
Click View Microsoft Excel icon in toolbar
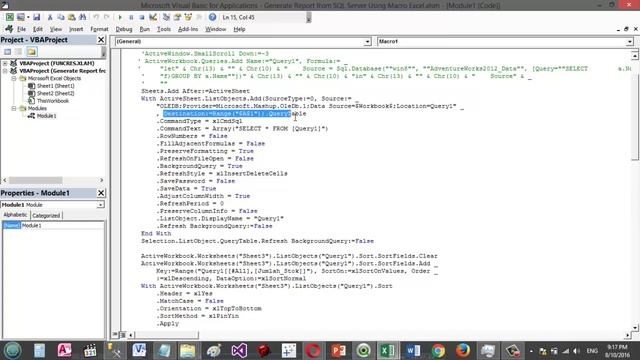pos(9,17)
